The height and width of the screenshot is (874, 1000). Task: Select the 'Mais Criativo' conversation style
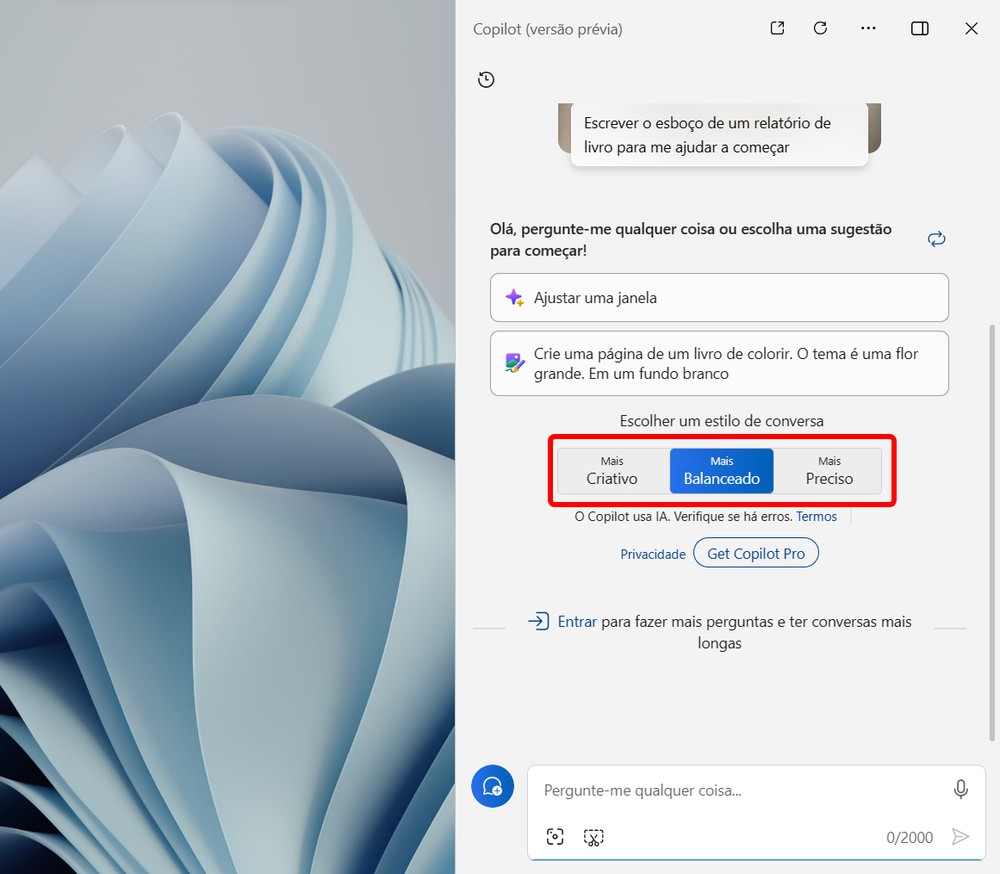pyautogui.click(x=611, y=470)
